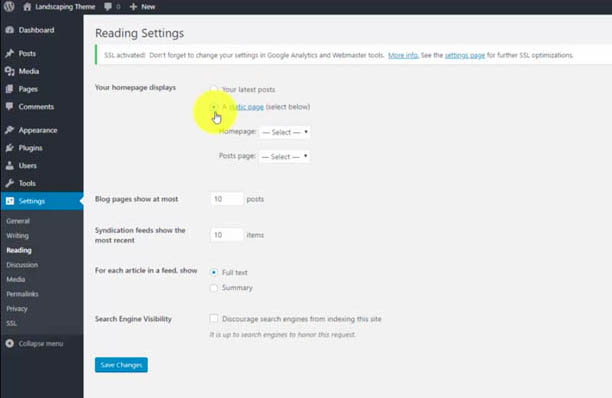
Task: Open General settings submenu
Action: click(18, 221)
